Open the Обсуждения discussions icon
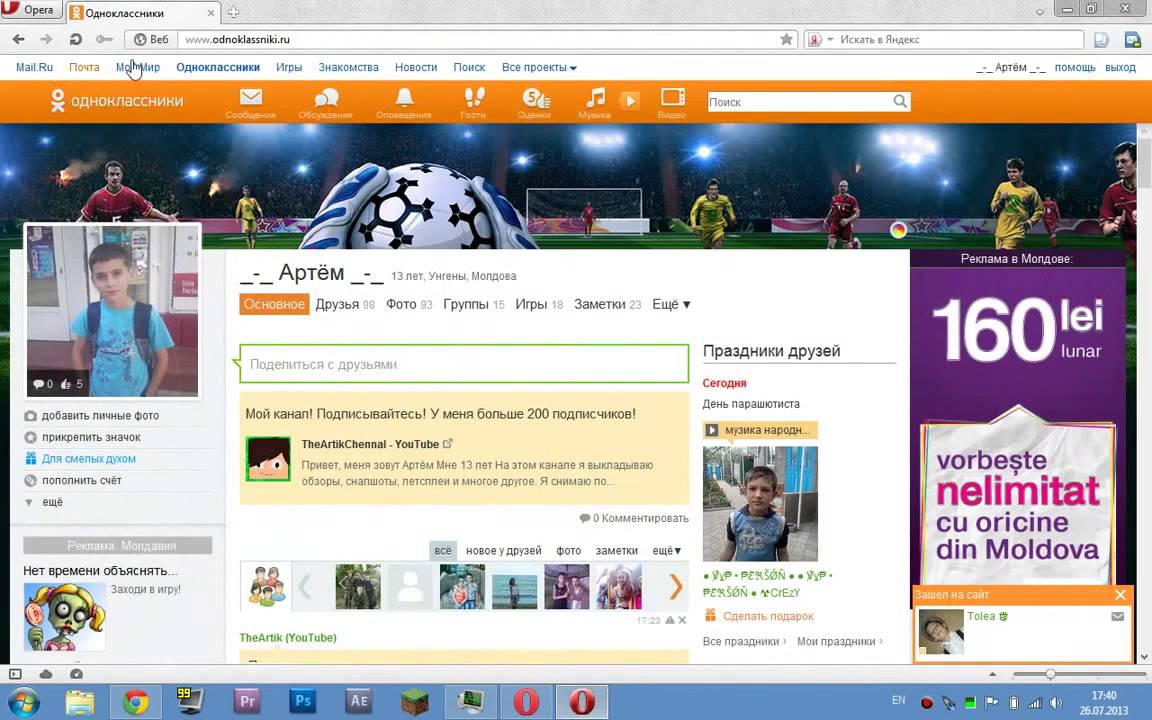1152x720 pixels. click(x=325, y=102)
